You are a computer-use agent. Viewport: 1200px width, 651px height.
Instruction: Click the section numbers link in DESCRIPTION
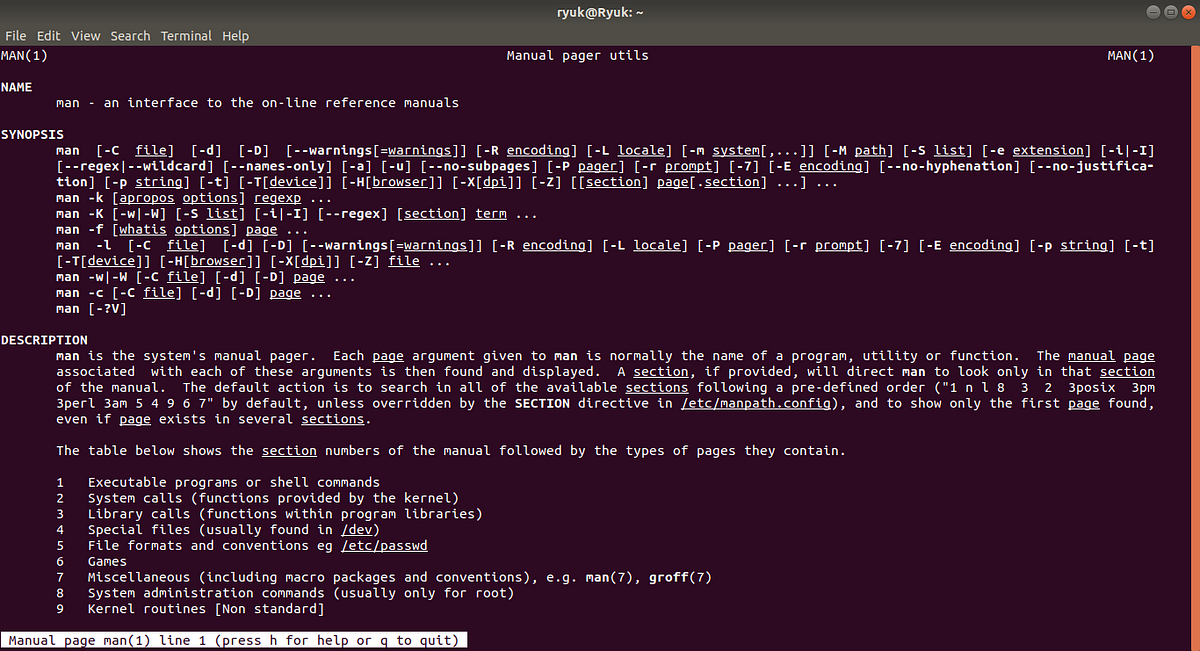(x=289, y=450)
